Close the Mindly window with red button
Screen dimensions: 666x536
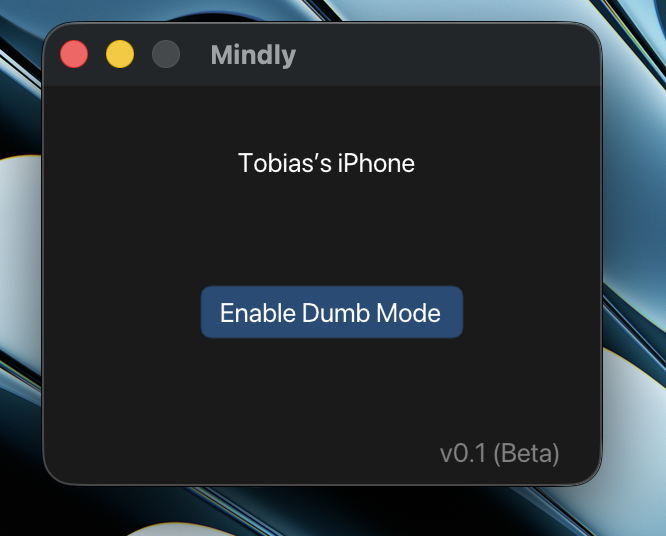coord(74,54)
